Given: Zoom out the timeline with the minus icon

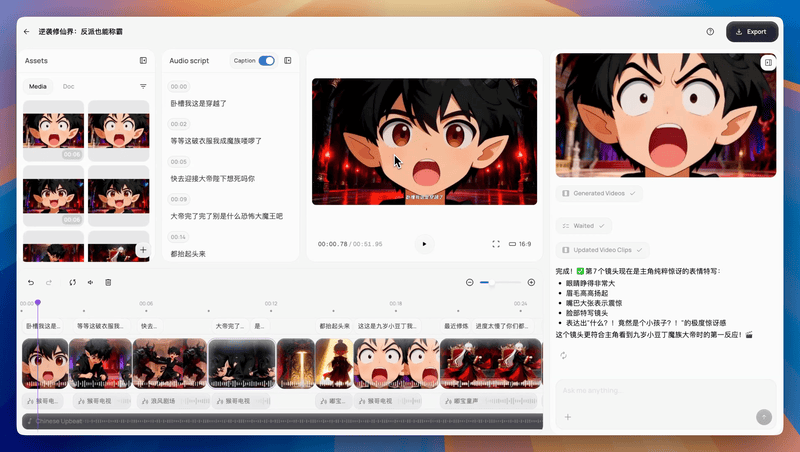Looking at the screenshot, I should point(470,282).
